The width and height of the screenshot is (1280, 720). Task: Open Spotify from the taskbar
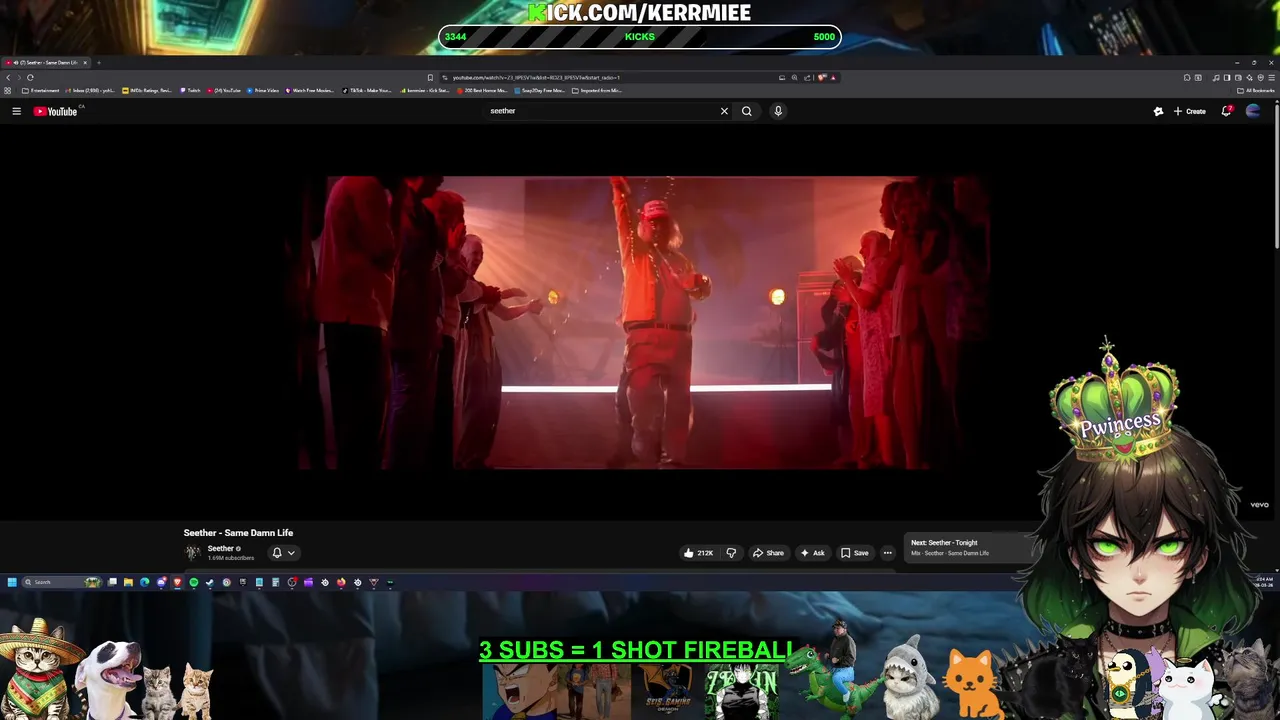[193, 581]
